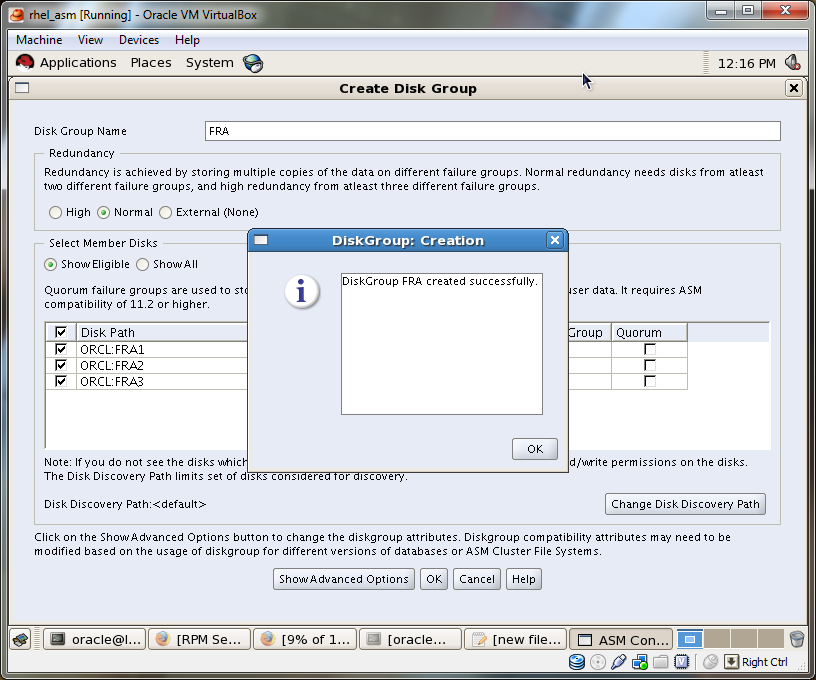Click the optical drive status icon

click(598, 662)
